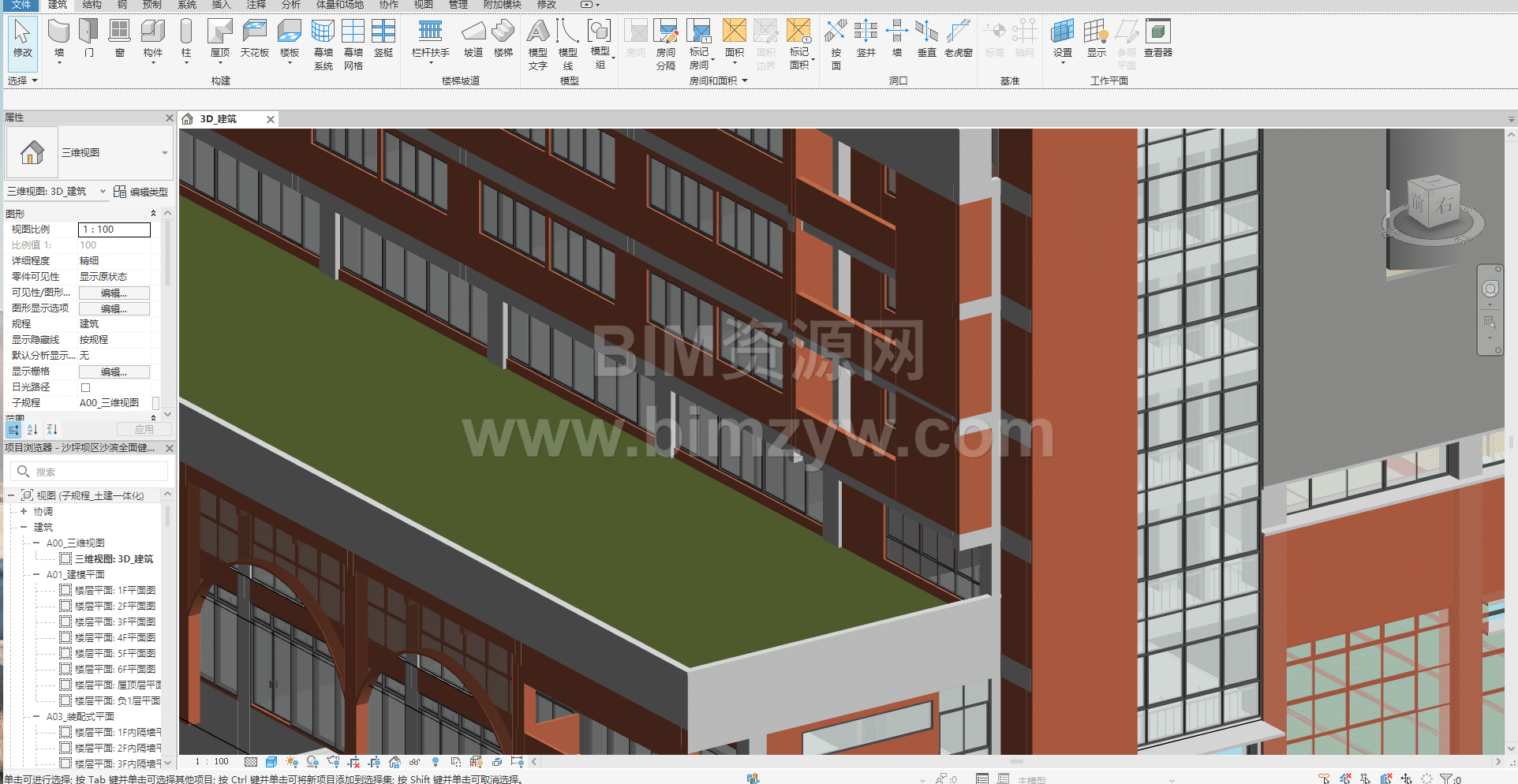Toggle the 日光路径 sun path checkbox
1518x784 pixels.
click(86, 387)
